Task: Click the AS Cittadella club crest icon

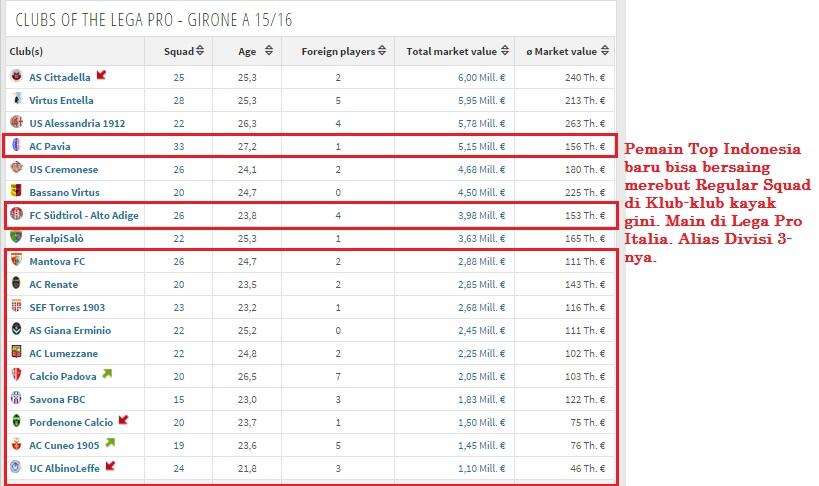Action: click(x=17, y=76)
